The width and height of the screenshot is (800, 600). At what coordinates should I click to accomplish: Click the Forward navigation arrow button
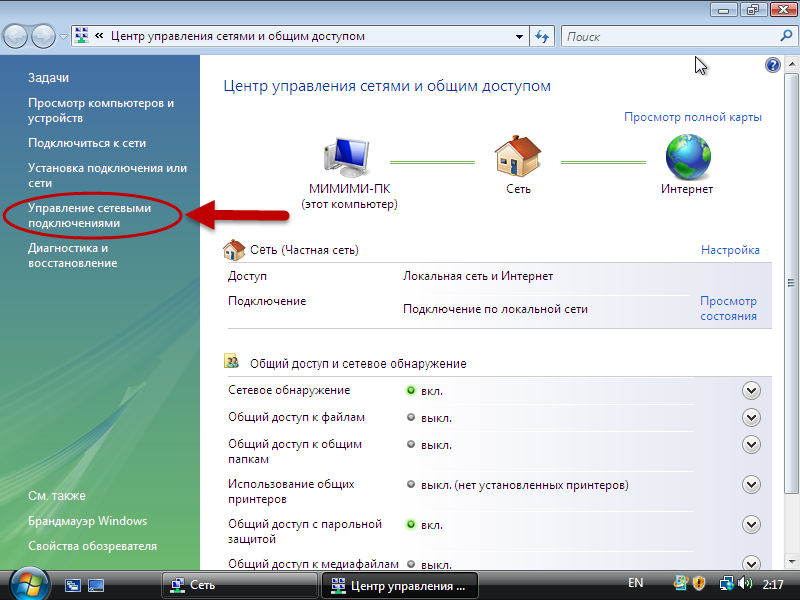(43, 37)
